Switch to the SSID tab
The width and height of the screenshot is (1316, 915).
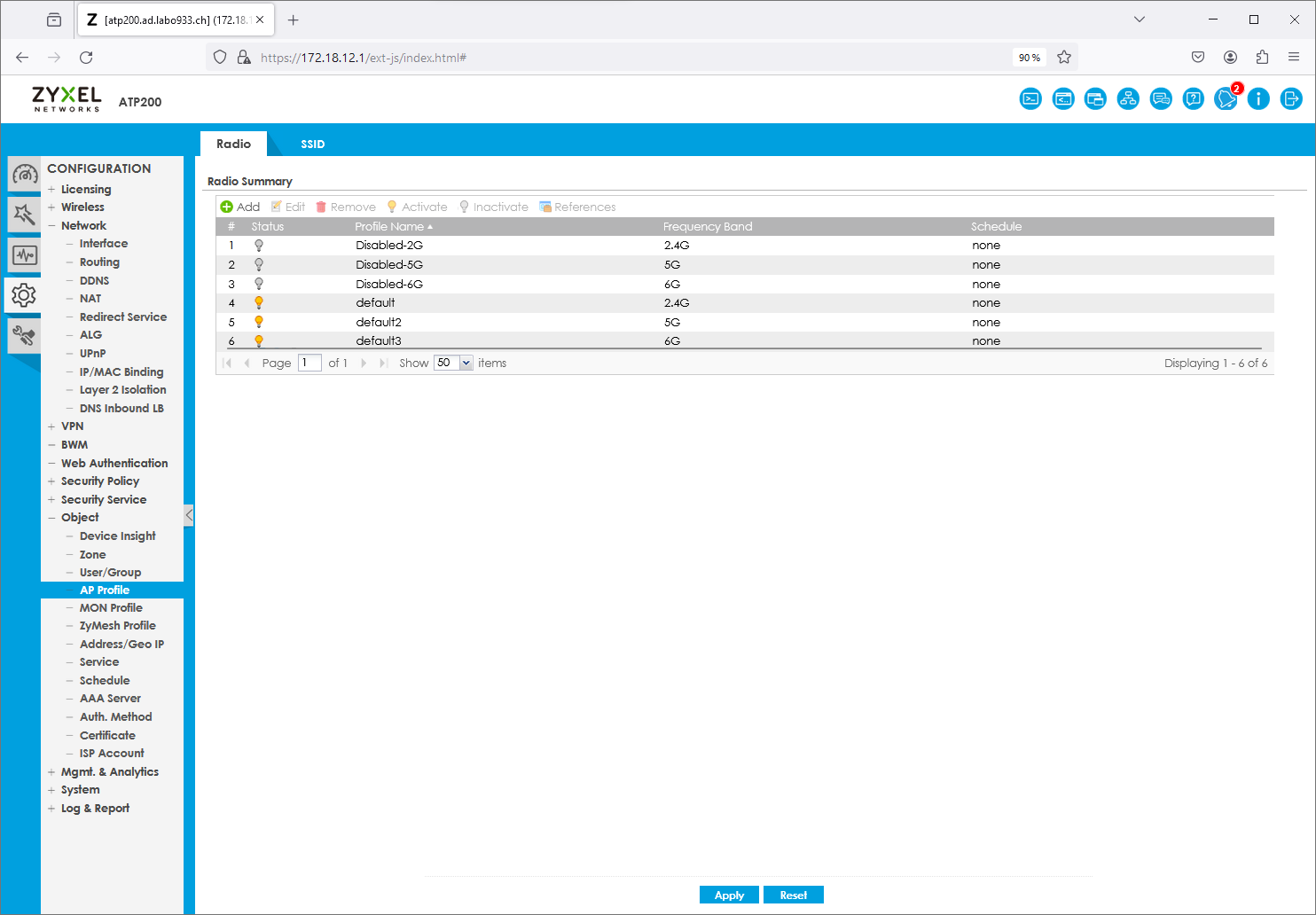pos(312,144)
